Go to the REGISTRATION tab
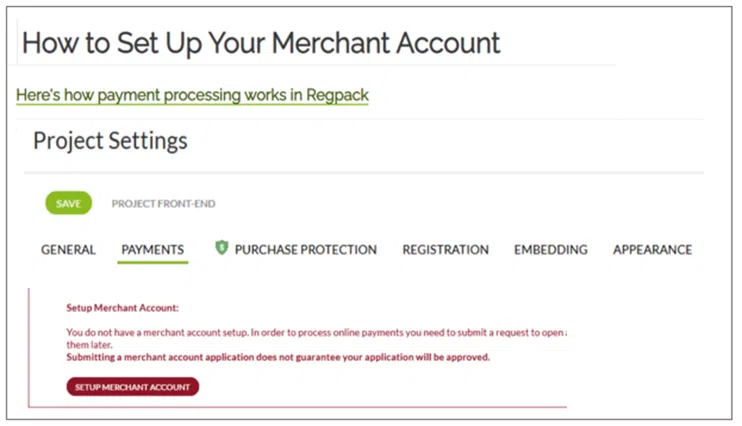 tap(445, 250)
